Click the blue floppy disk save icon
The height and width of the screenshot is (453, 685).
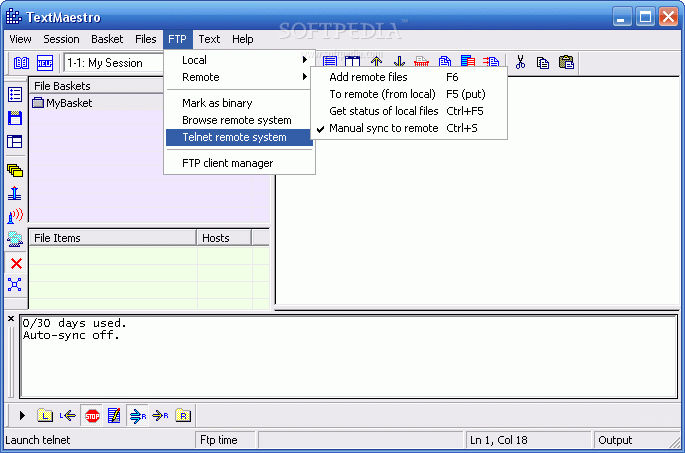click(15, 118)
